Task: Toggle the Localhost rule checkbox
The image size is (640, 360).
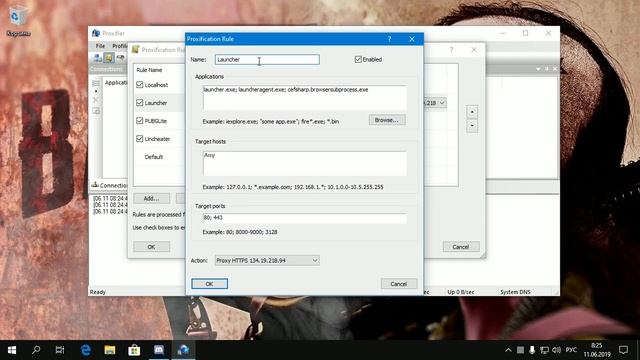Action: (140, 84)
